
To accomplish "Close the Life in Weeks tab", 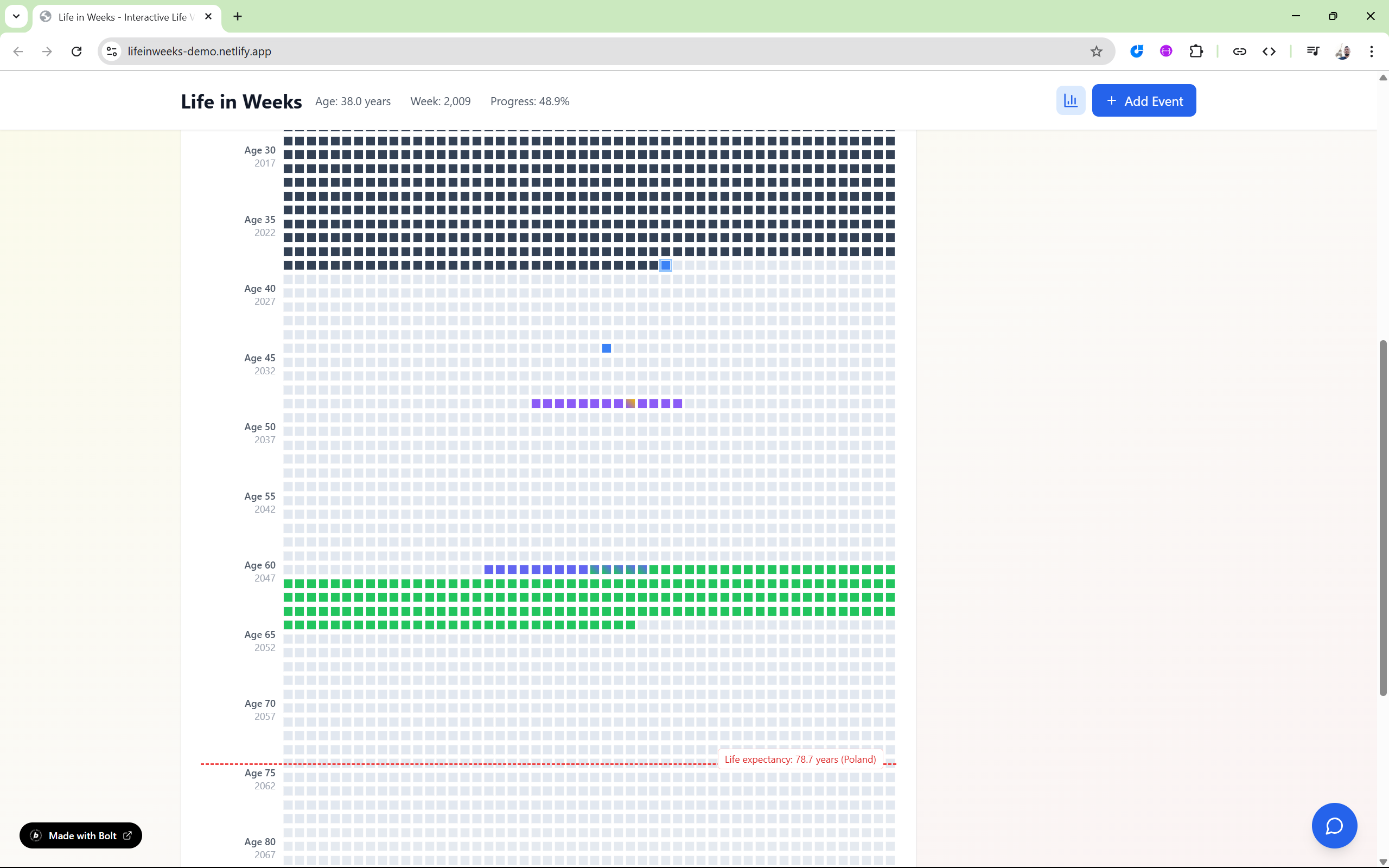I will point(208,17).
